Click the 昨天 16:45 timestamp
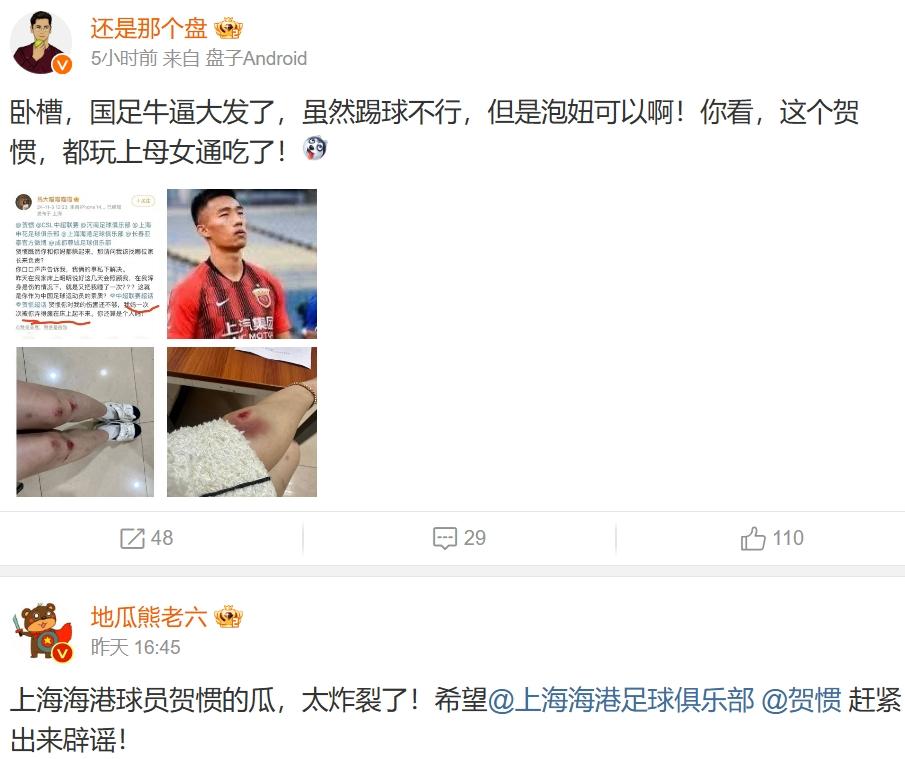 pos(136,647)
